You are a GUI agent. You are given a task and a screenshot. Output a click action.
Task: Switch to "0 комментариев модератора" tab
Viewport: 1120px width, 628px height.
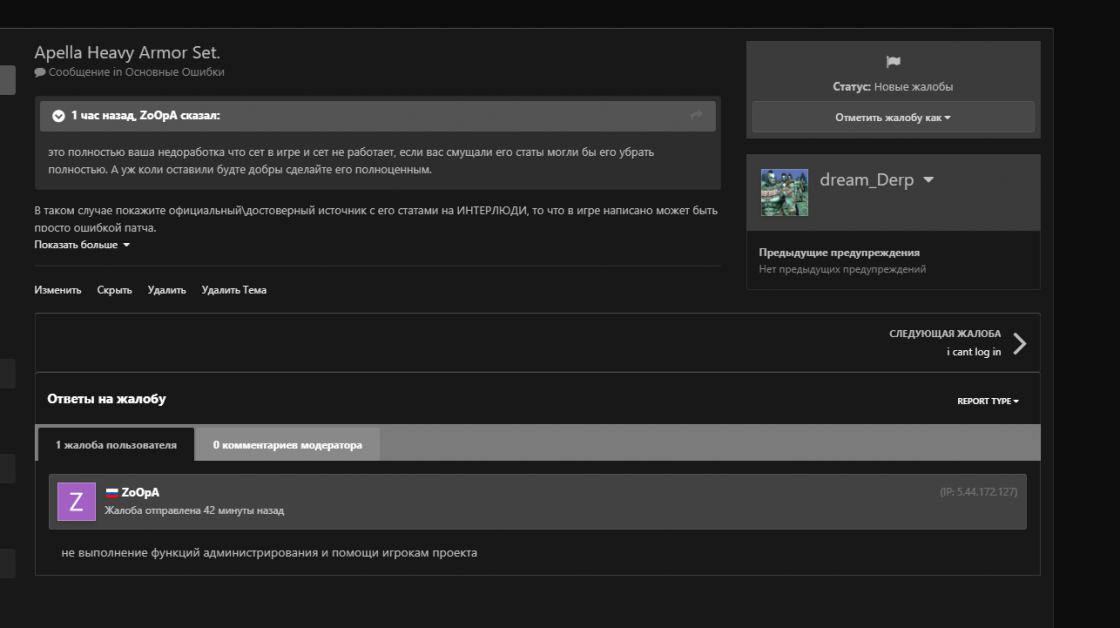point(287,445)
